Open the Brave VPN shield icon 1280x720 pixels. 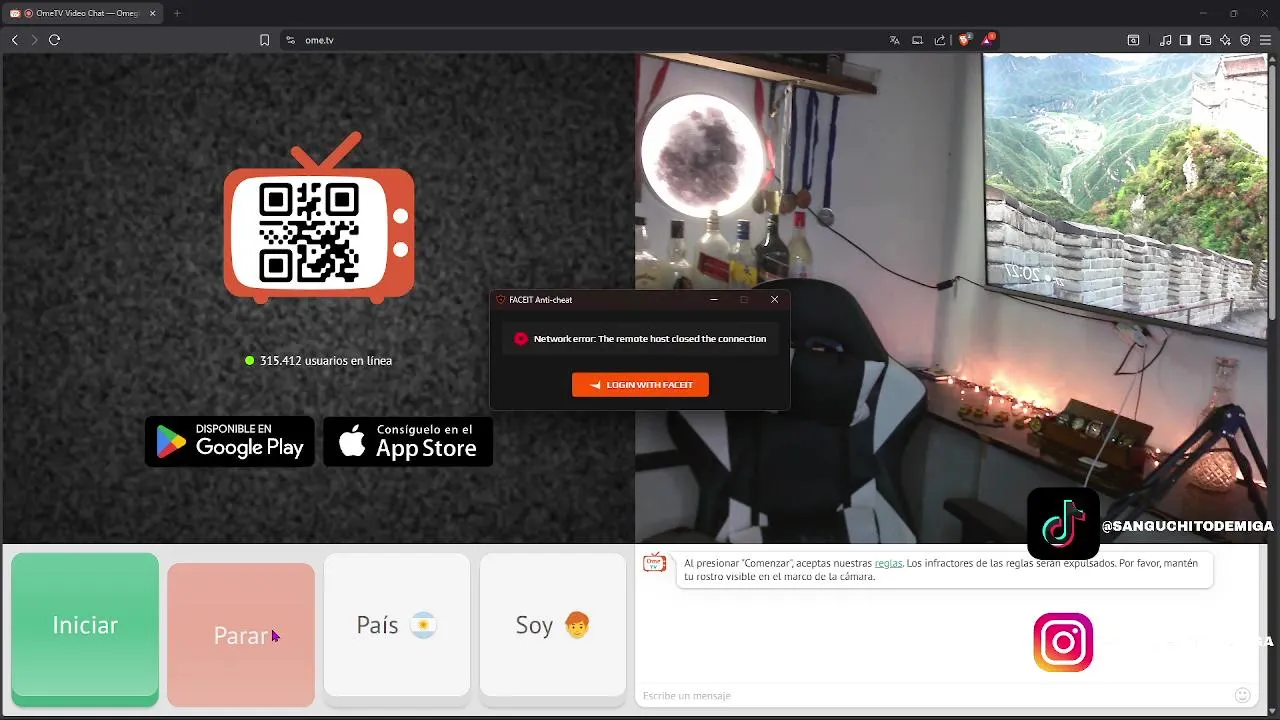tap(1245, 40)
